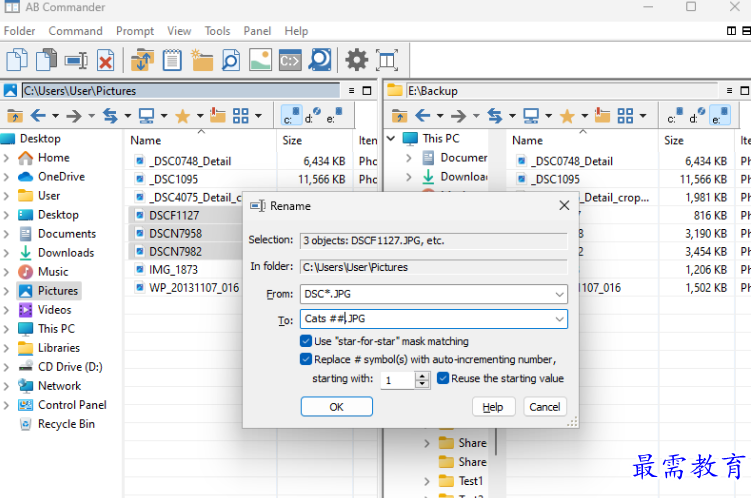Open the Folder menu
The height and width of the screenshot is (498, 754).
(19, 31)
